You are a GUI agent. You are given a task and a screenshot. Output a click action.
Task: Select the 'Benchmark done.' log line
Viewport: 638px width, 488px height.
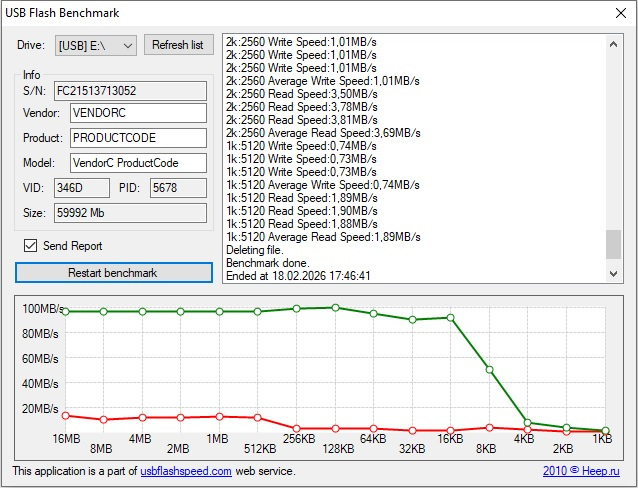tap(268, 263)
